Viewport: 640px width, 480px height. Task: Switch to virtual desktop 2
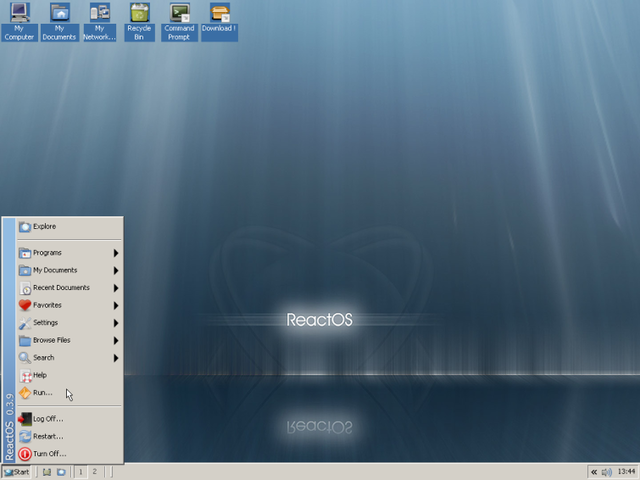point(95,472)
